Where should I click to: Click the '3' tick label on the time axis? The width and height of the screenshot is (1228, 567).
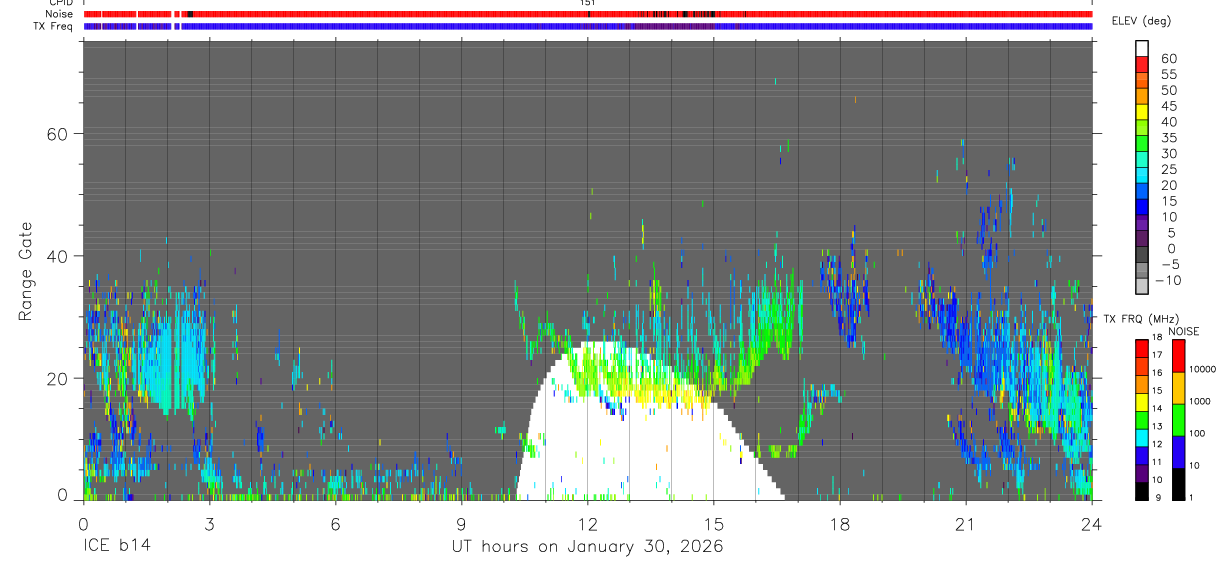point(209,523)
